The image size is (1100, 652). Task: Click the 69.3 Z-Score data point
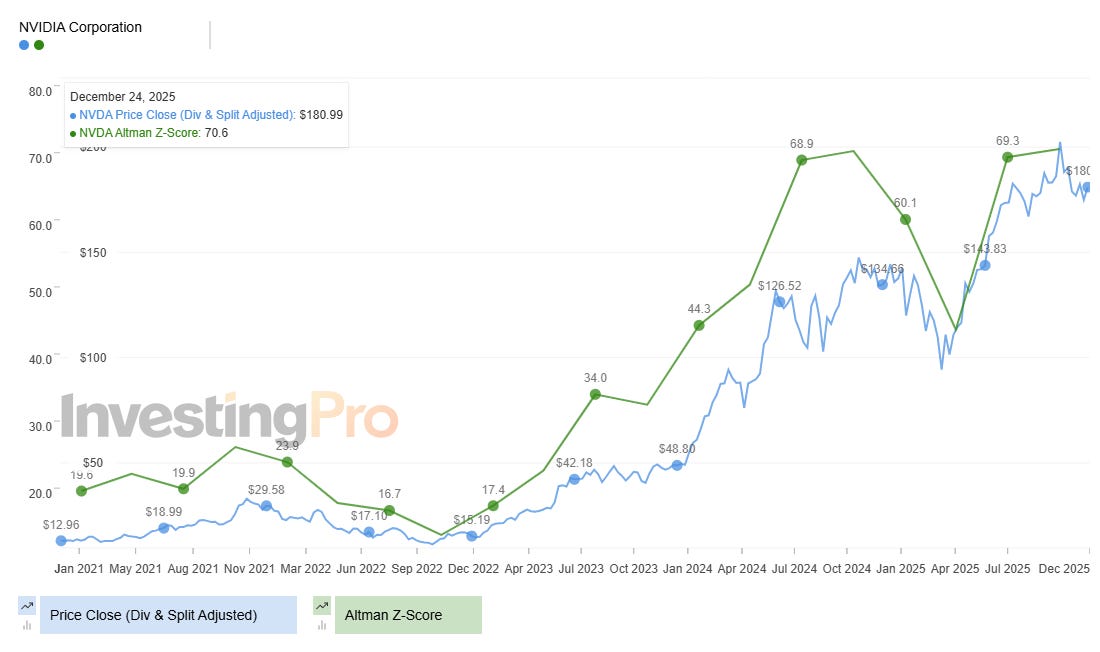click(1007, 157)
